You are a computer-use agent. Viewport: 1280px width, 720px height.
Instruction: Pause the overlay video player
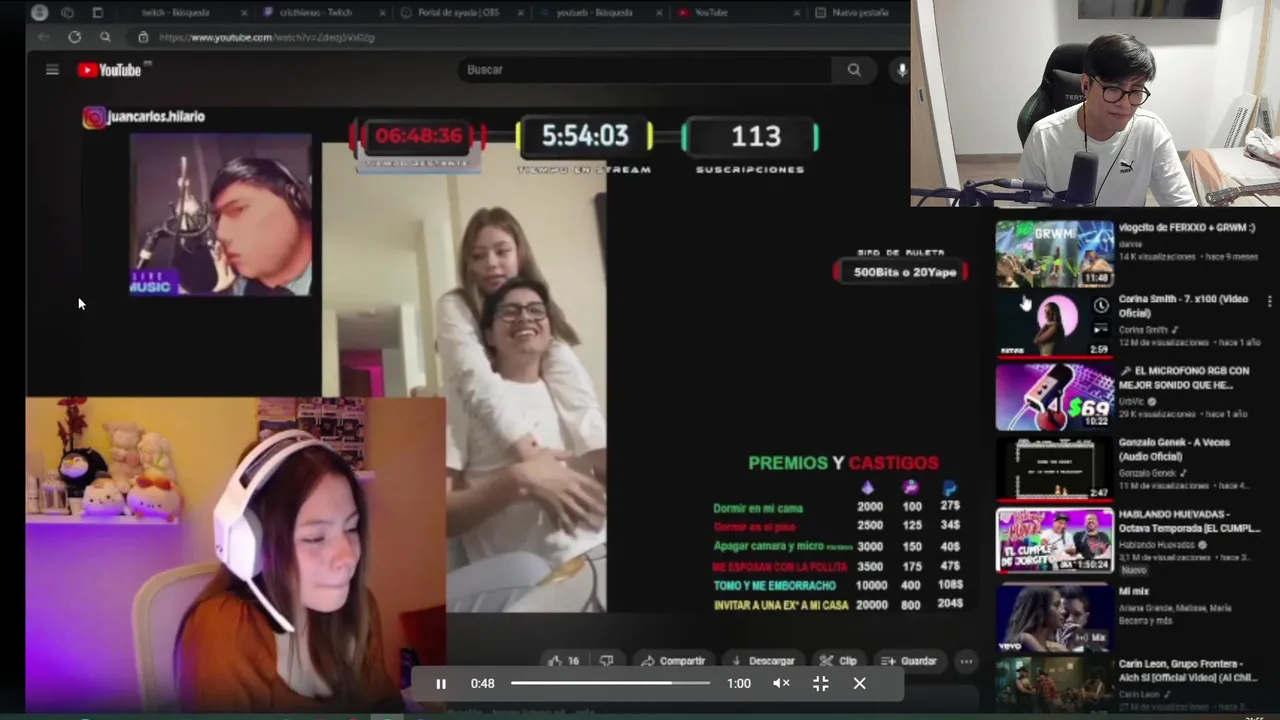click(x=441, y=684)
